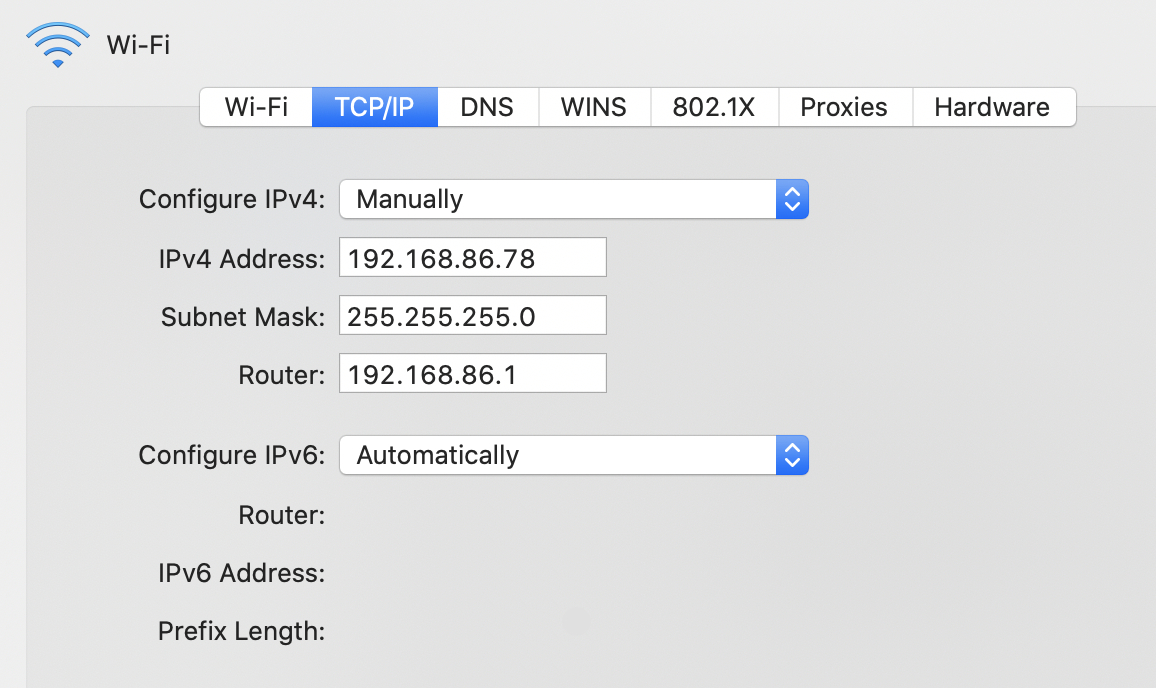Viewport: 1156px width, 688px height.
Task: Click the Prefix Length label
Action: point(241,631)
